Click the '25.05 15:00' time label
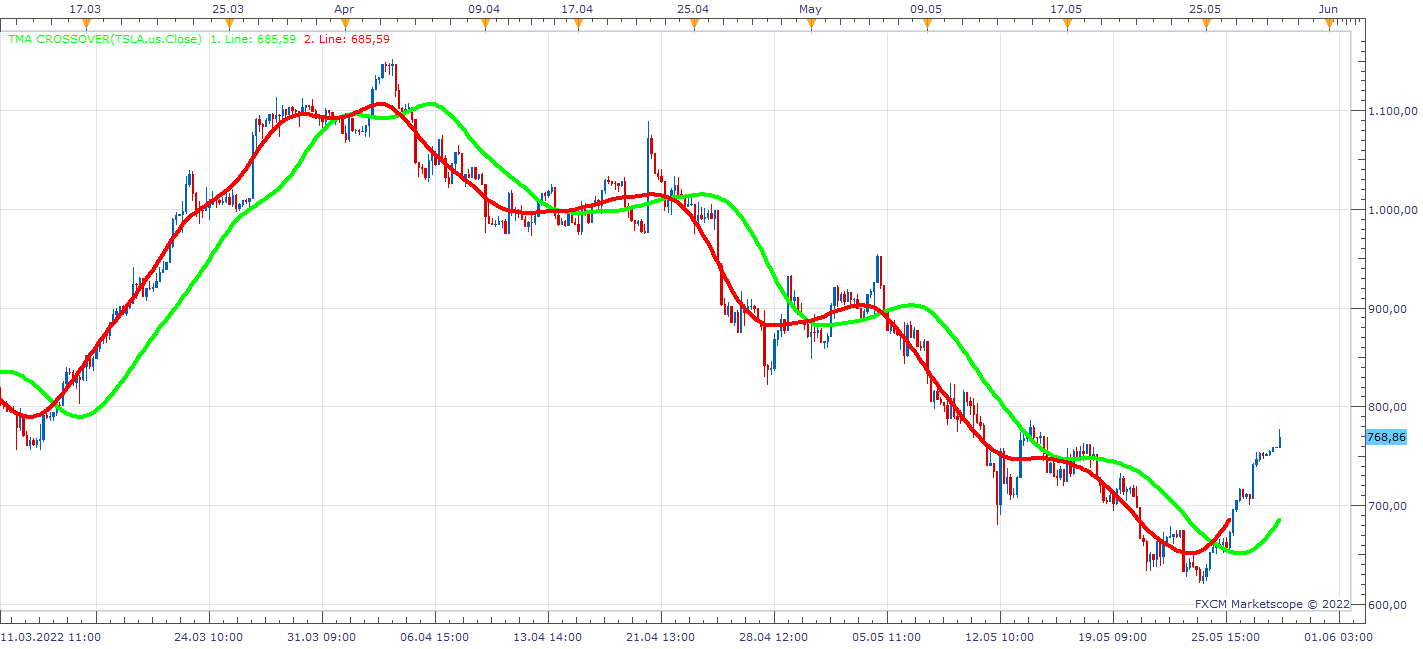The height and width of the screenshot is (649, 1423). [1226, 637]
